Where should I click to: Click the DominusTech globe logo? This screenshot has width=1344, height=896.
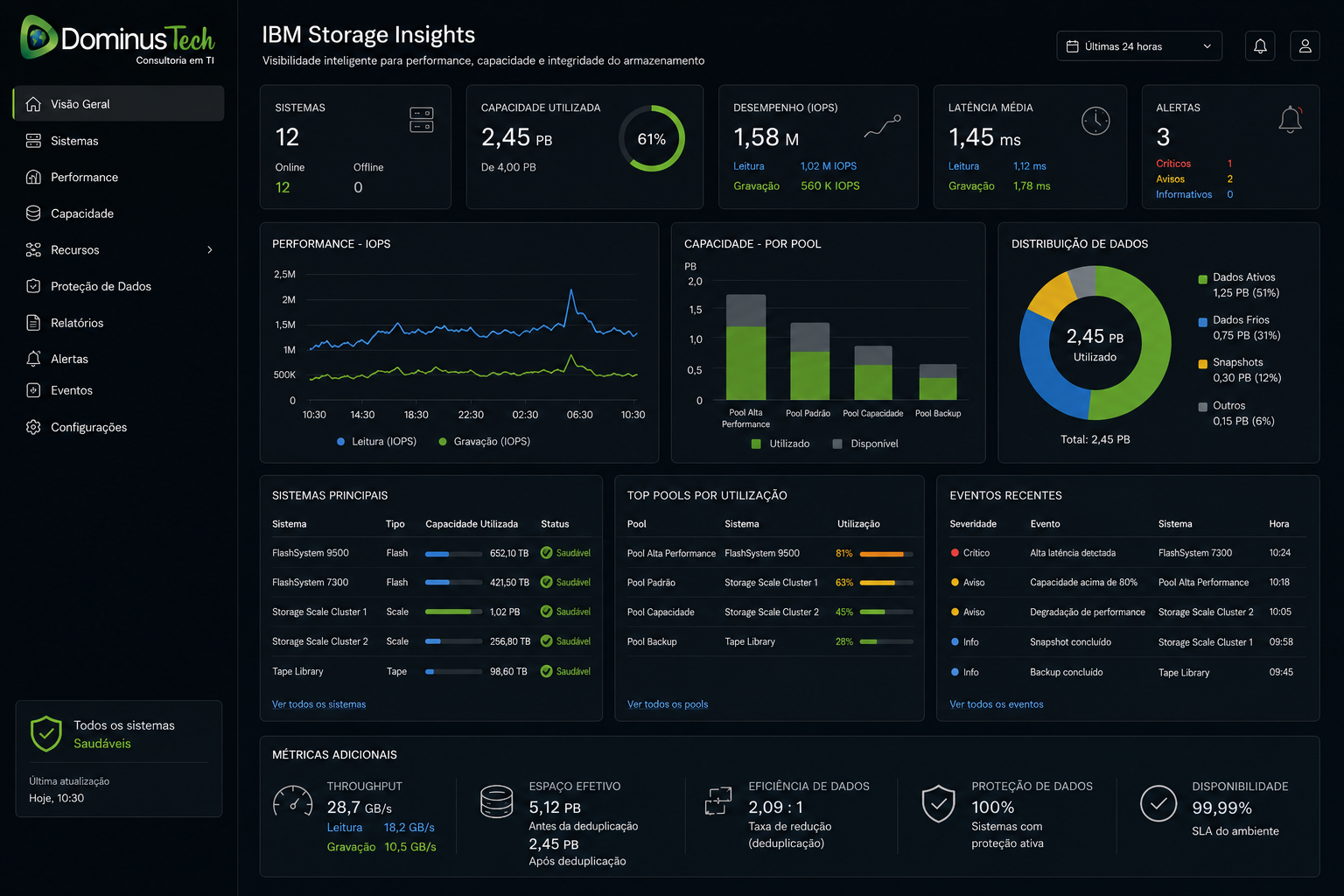tap(38, 38)
